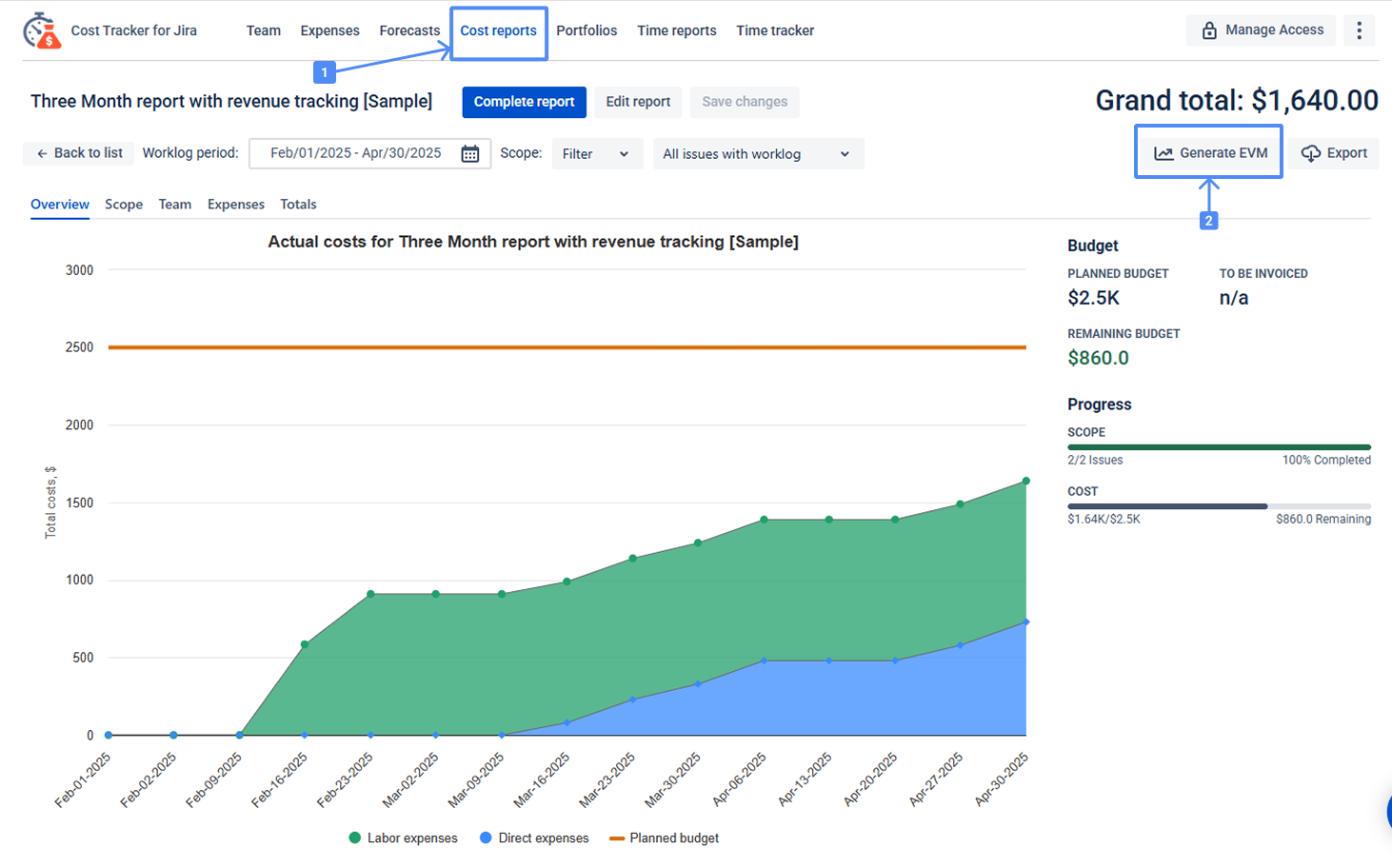
Task: Select the Totals tab
Action: [x=298, y=205]
